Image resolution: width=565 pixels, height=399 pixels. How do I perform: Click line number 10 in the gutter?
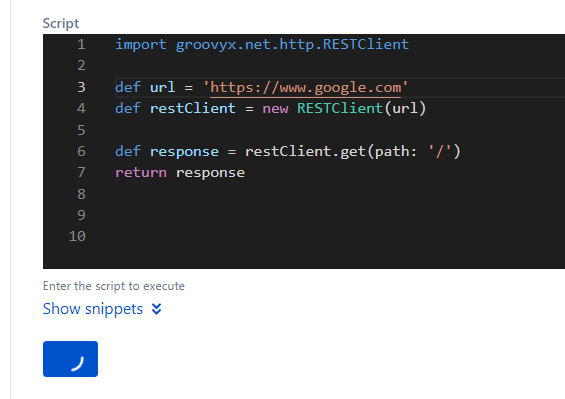tap(77, 236)
